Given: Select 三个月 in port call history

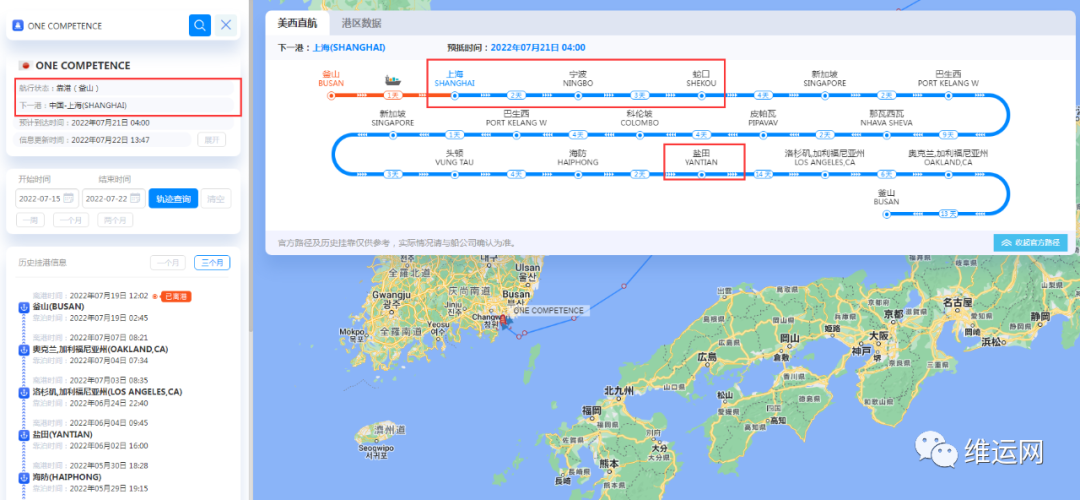Looking at the screenshot, I should (212, 262).
